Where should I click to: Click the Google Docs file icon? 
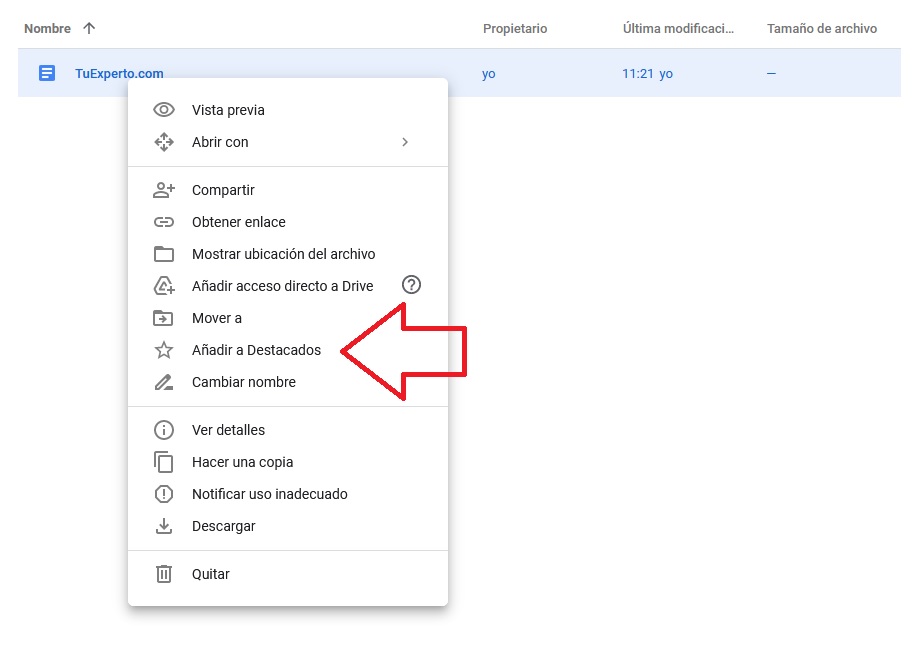(47, 73)
